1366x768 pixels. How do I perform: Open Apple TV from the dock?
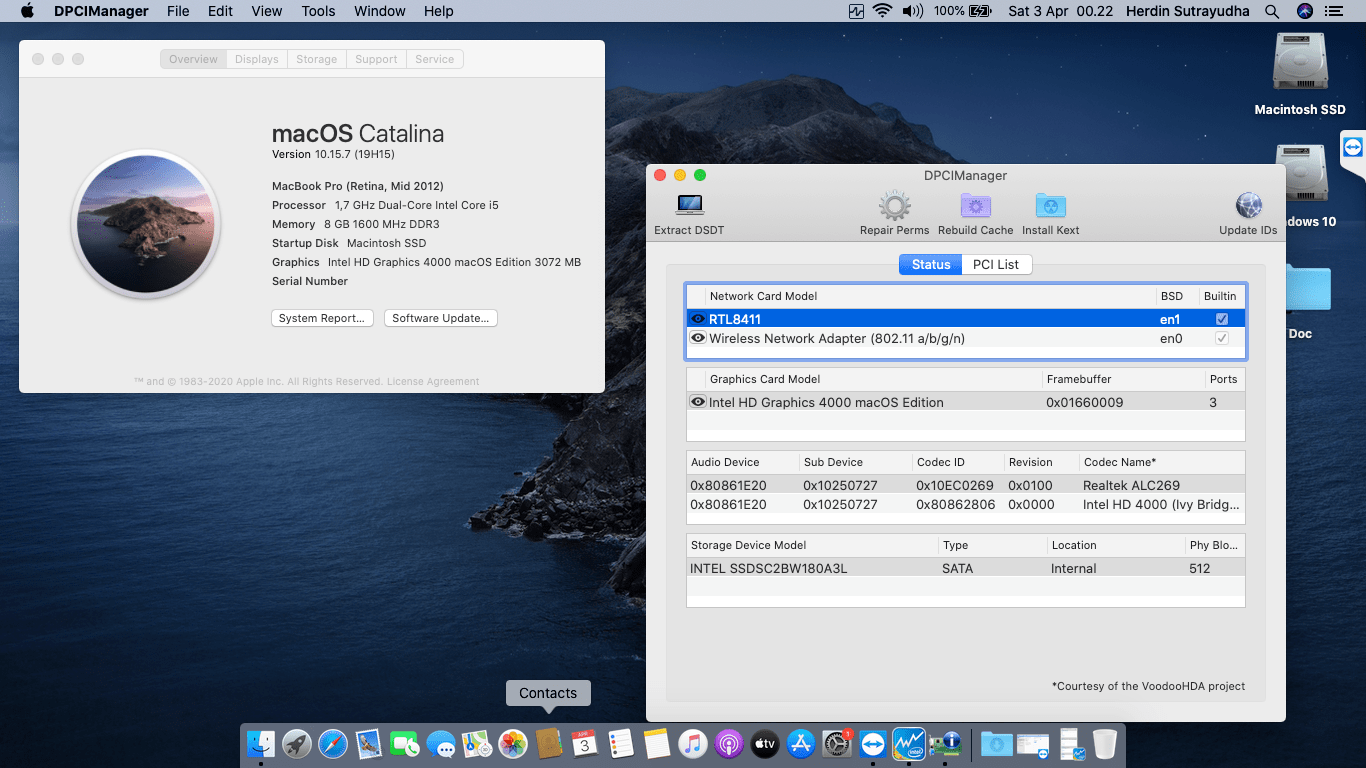pos(765,743)
